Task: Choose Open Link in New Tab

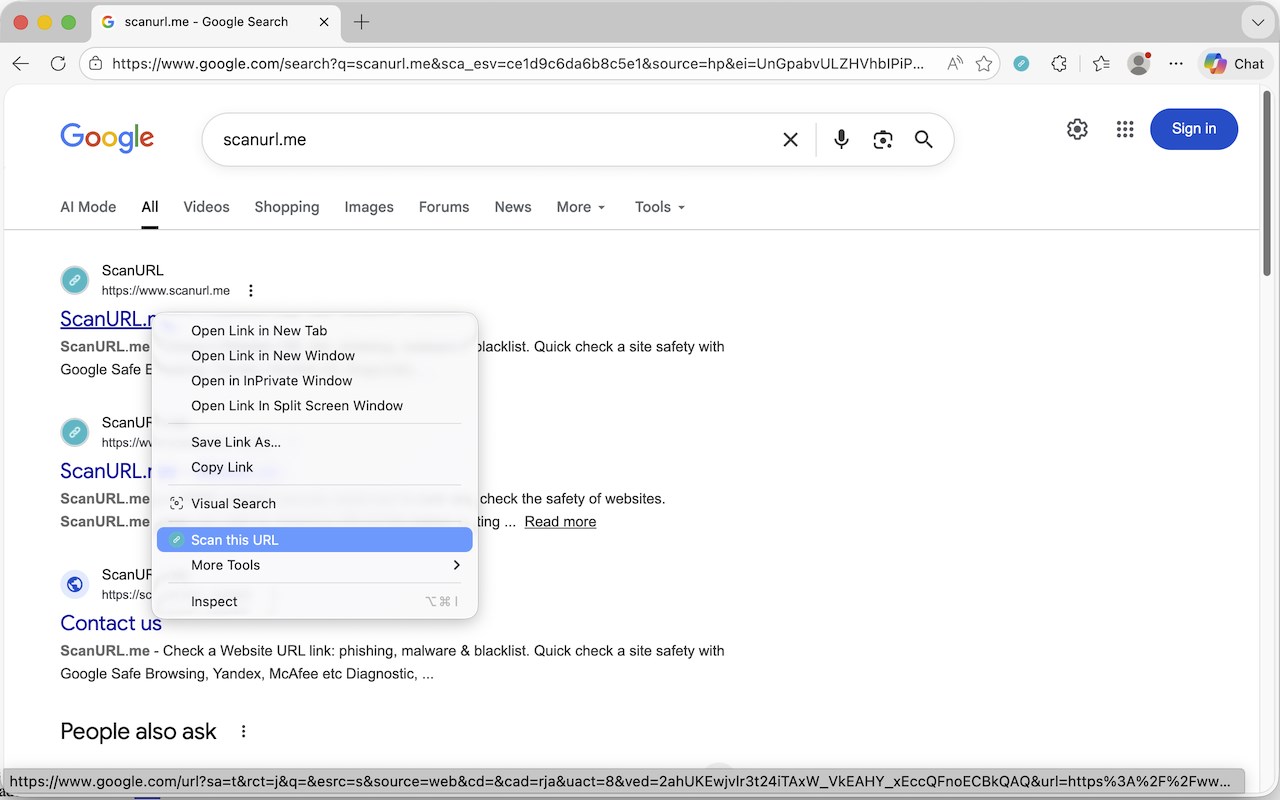Action: [315, 331]
